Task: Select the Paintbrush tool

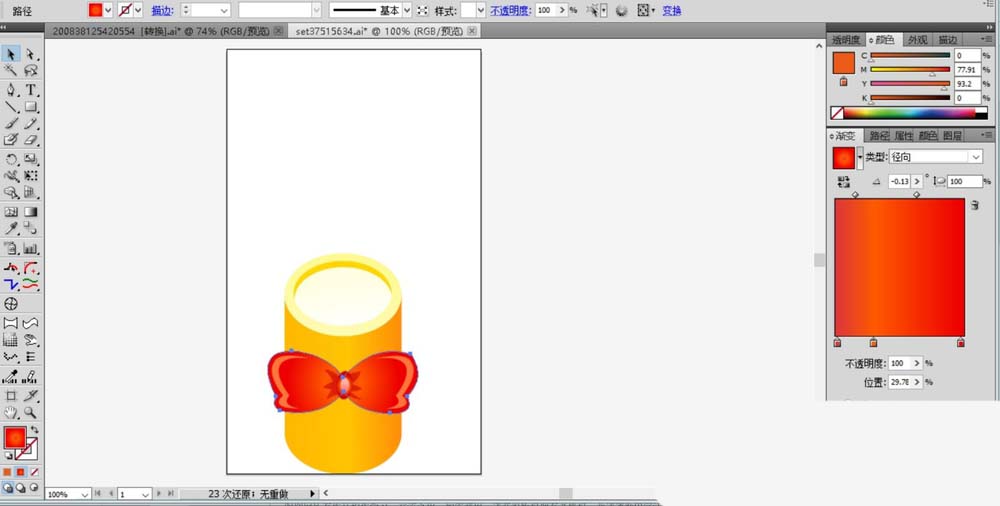Action: pos(11,124)
